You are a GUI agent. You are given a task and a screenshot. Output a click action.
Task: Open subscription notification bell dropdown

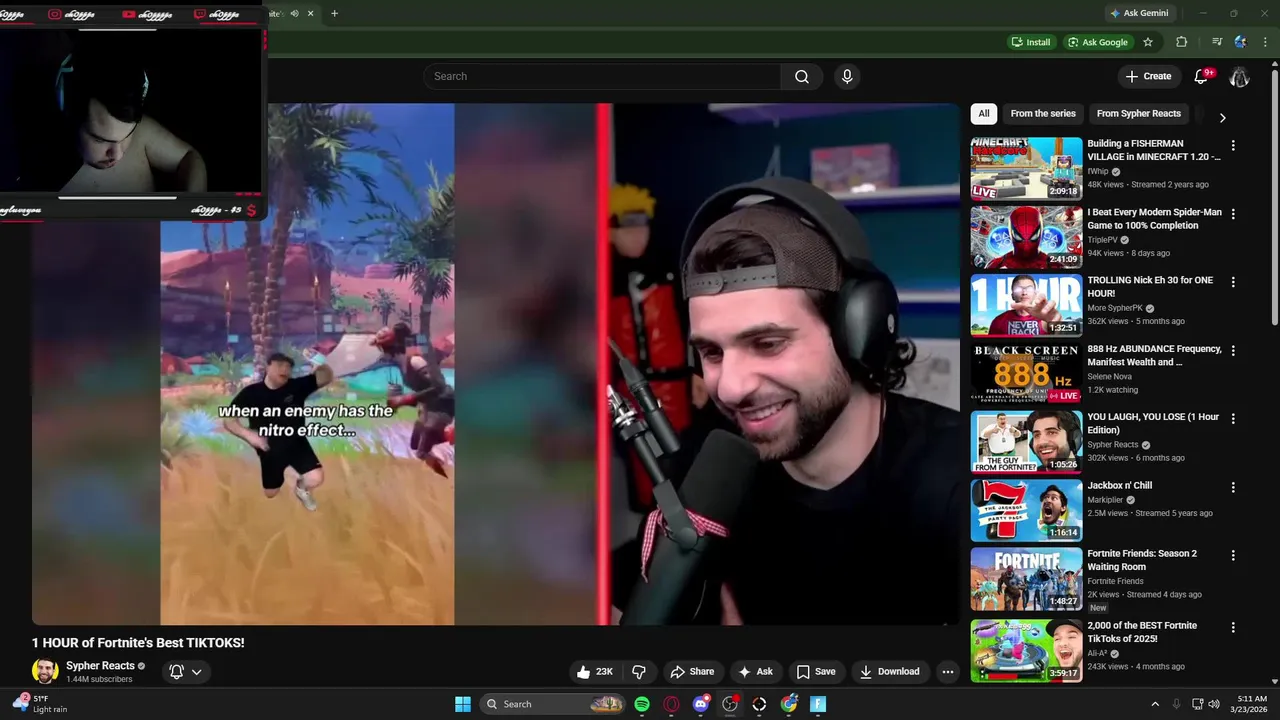click(186, 672)
